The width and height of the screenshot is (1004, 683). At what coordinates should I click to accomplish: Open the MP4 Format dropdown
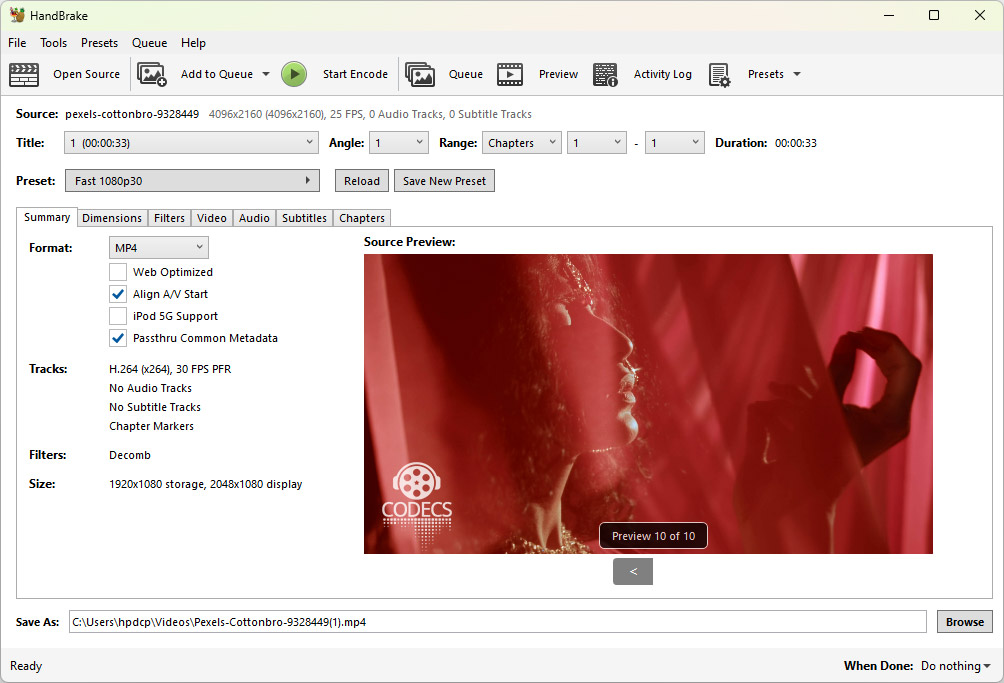pos(159,248)
